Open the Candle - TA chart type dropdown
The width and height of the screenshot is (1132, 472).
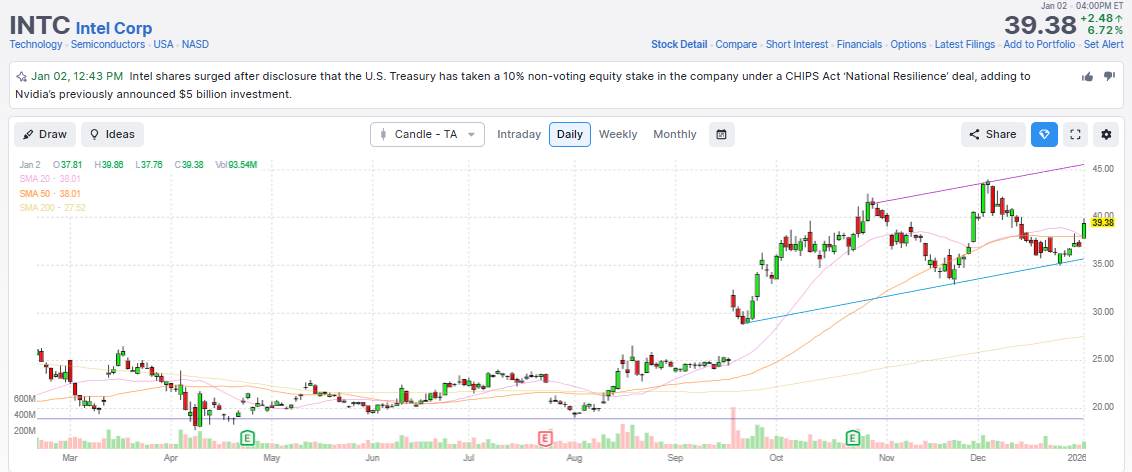[427, 134]
